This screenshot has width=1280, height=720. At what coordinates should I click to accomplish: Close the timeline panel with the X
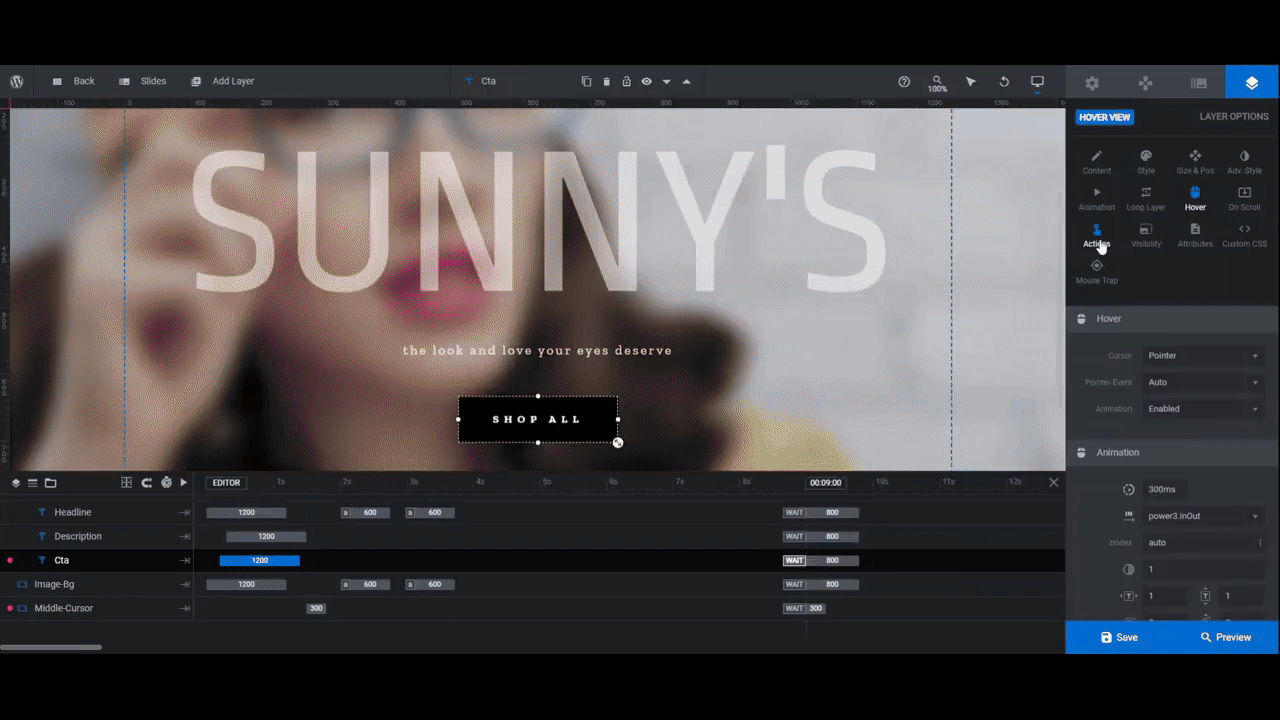pos(1053,482)
